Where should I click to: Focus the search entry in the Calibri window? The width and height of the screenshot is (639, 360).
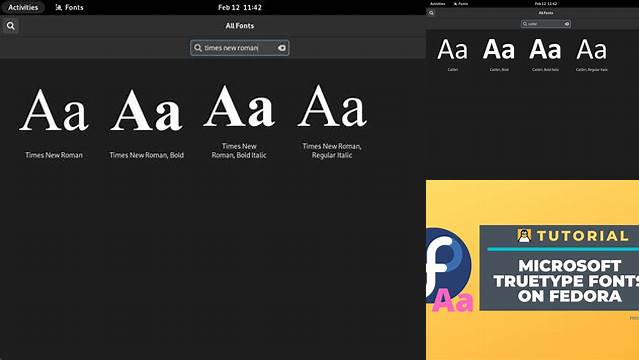pos(546,24)
